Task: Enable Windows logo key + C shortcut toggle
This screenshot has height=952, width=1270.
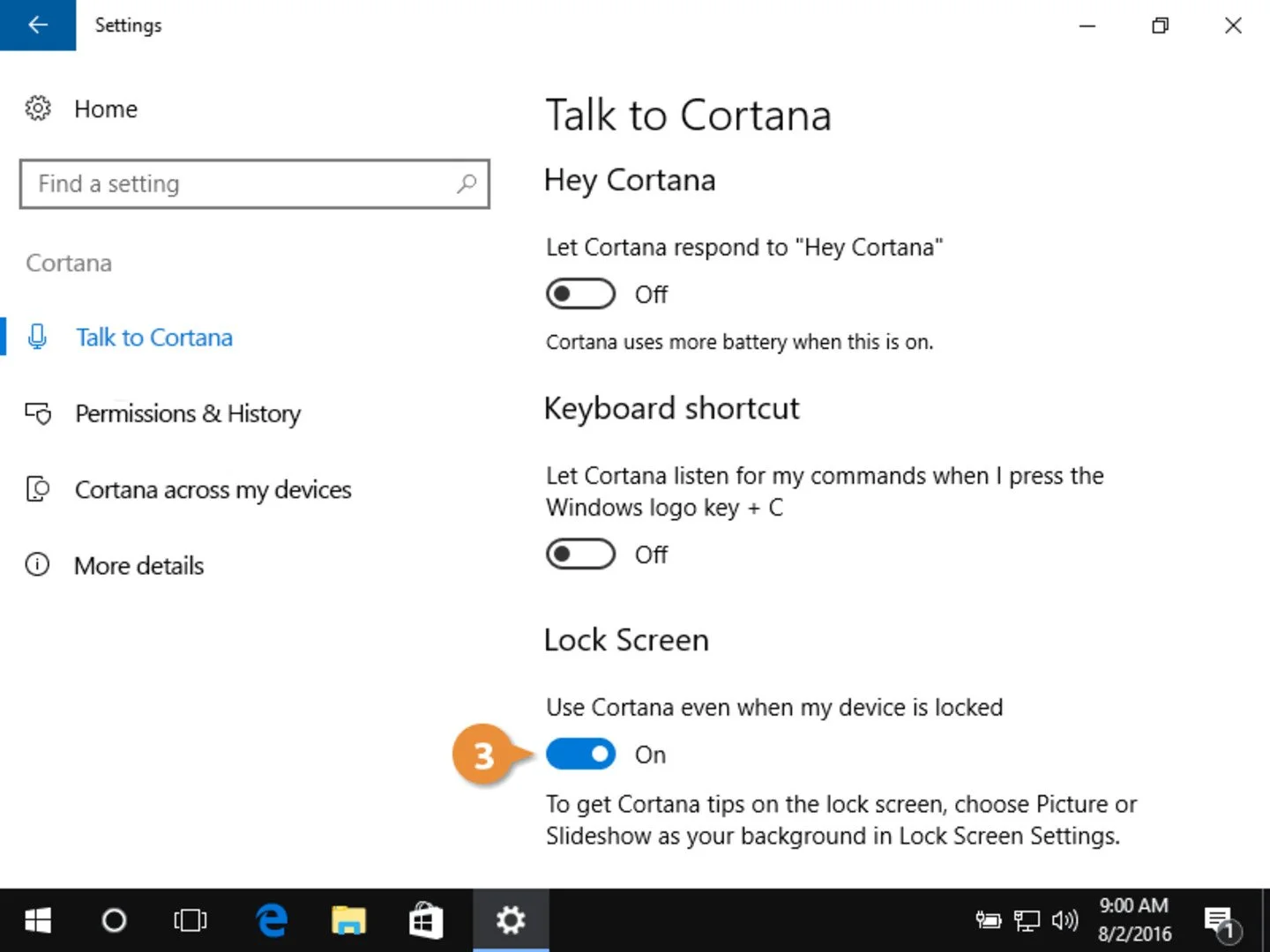Action: click(580, 554)
